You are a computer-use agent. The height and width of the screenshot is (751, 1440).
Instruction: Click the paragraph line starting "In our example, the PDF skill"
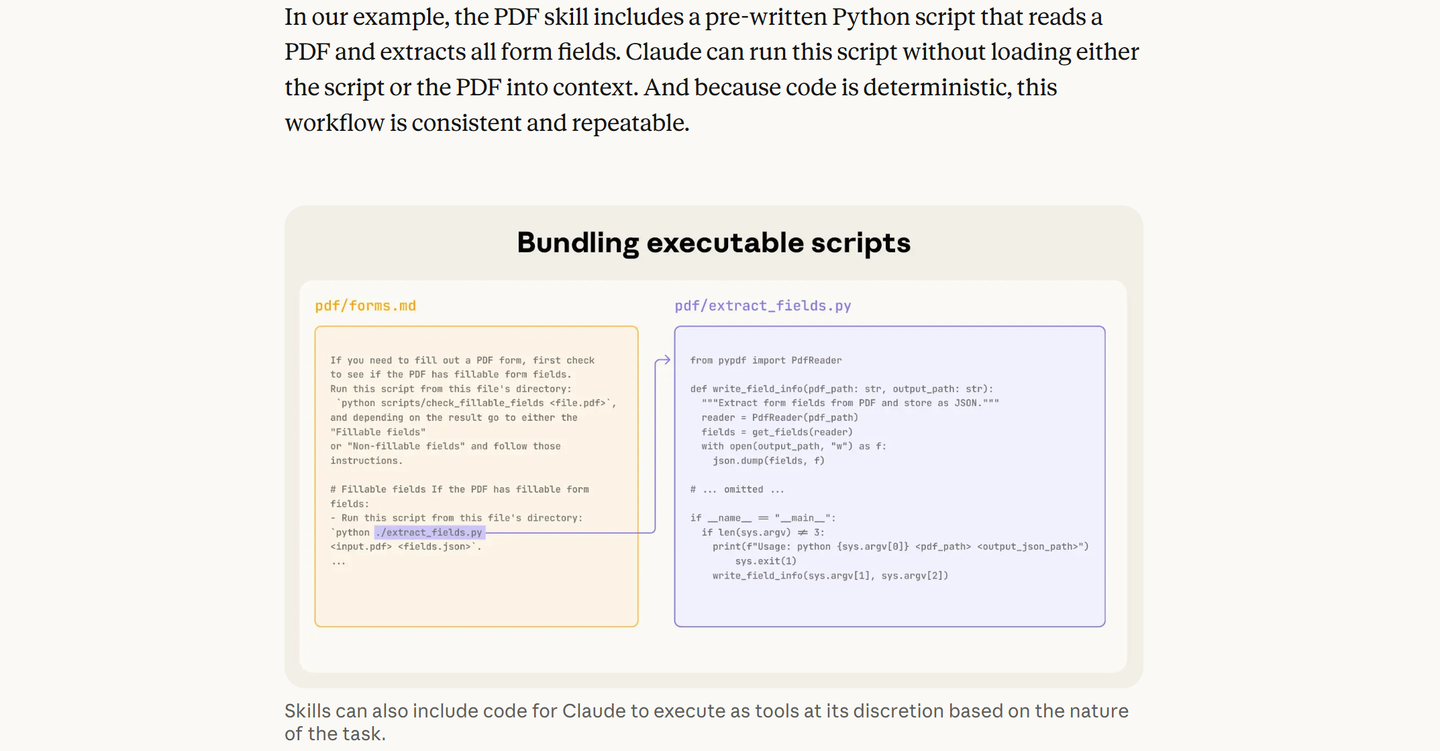click(x=694, y=17)
